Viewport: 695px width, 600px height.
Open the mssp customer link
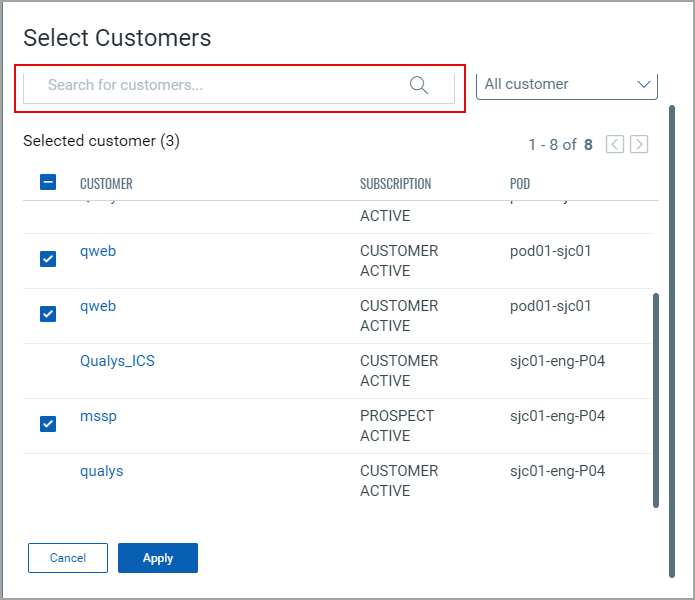click(x=98, y=416)
